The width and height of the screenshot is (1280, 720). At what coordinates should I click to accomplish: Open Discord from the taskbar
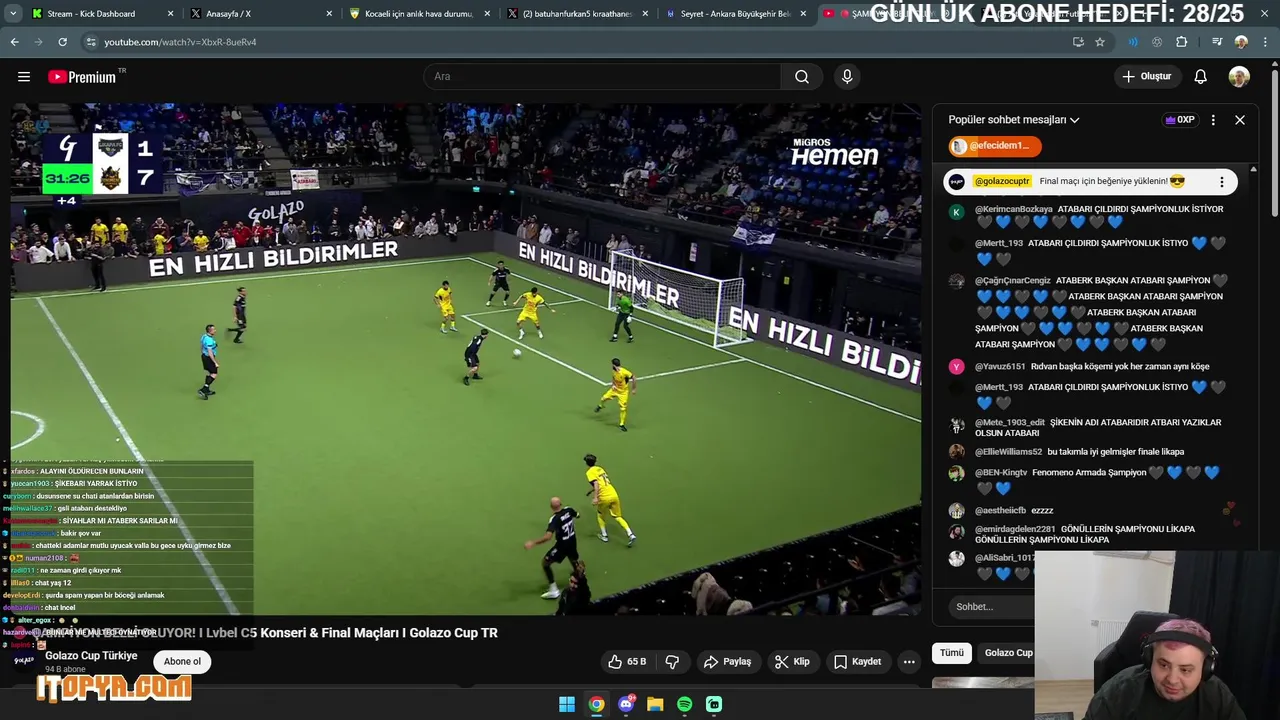[x=626, y=704]
